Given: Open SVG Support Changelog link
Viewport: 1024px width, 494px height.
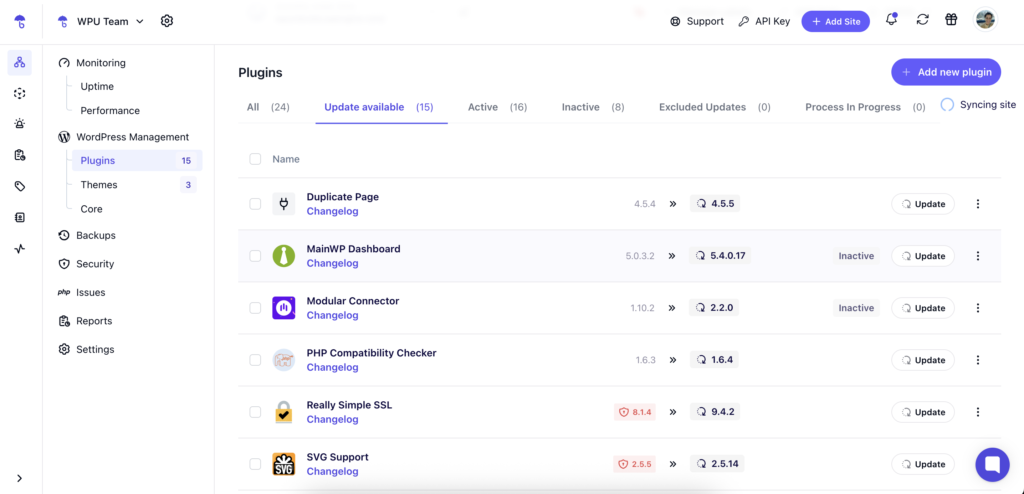Looking at the screenshot, I should tap(332, 471).
